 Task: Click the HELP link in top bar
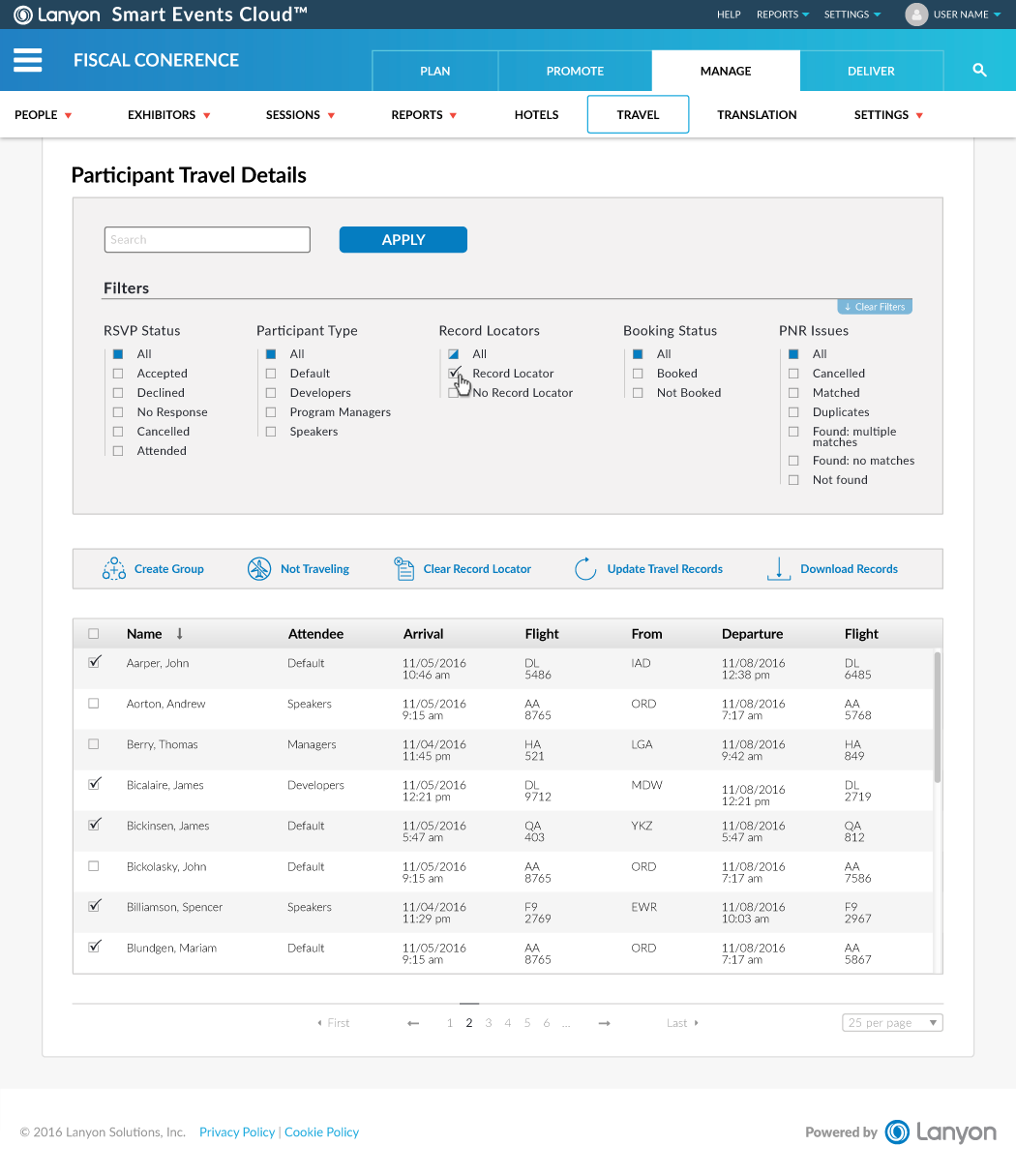pyautogui.click(x=729, y=15)
